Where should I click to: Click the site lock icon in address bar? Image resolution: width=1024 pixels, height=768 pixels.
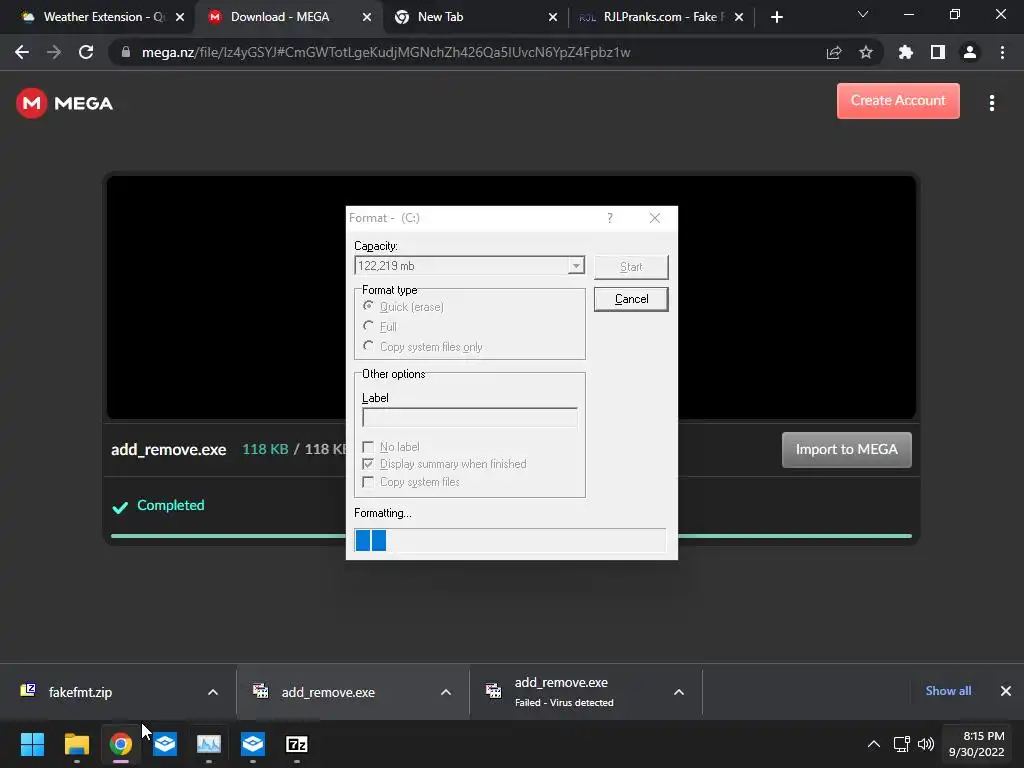[126, 52]
